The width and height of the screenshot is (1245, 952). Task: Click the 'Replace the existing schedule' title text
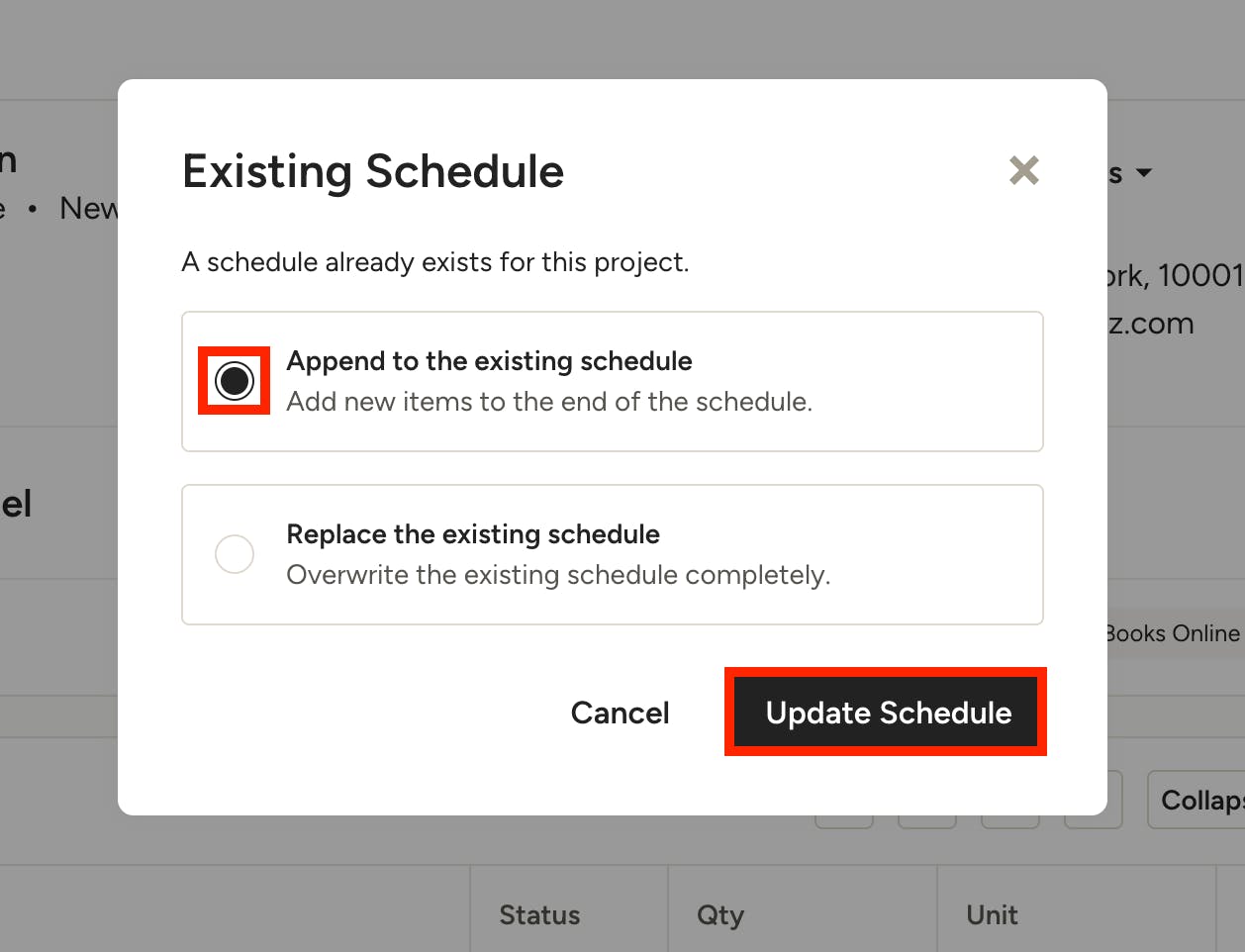tap(473, 534)
